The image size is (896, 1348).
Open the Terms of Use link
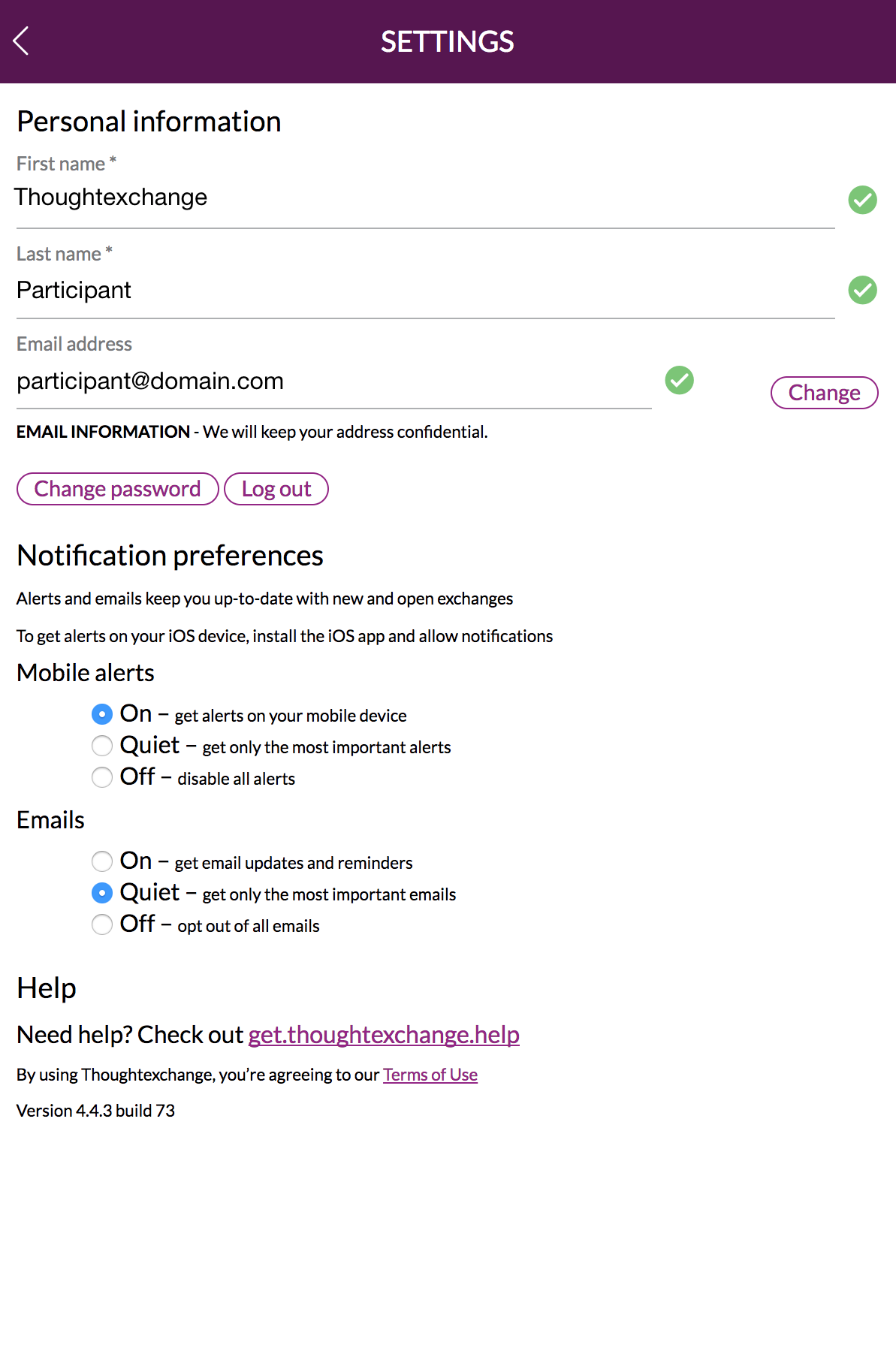pyautogui.click(x=430, y=1075)
